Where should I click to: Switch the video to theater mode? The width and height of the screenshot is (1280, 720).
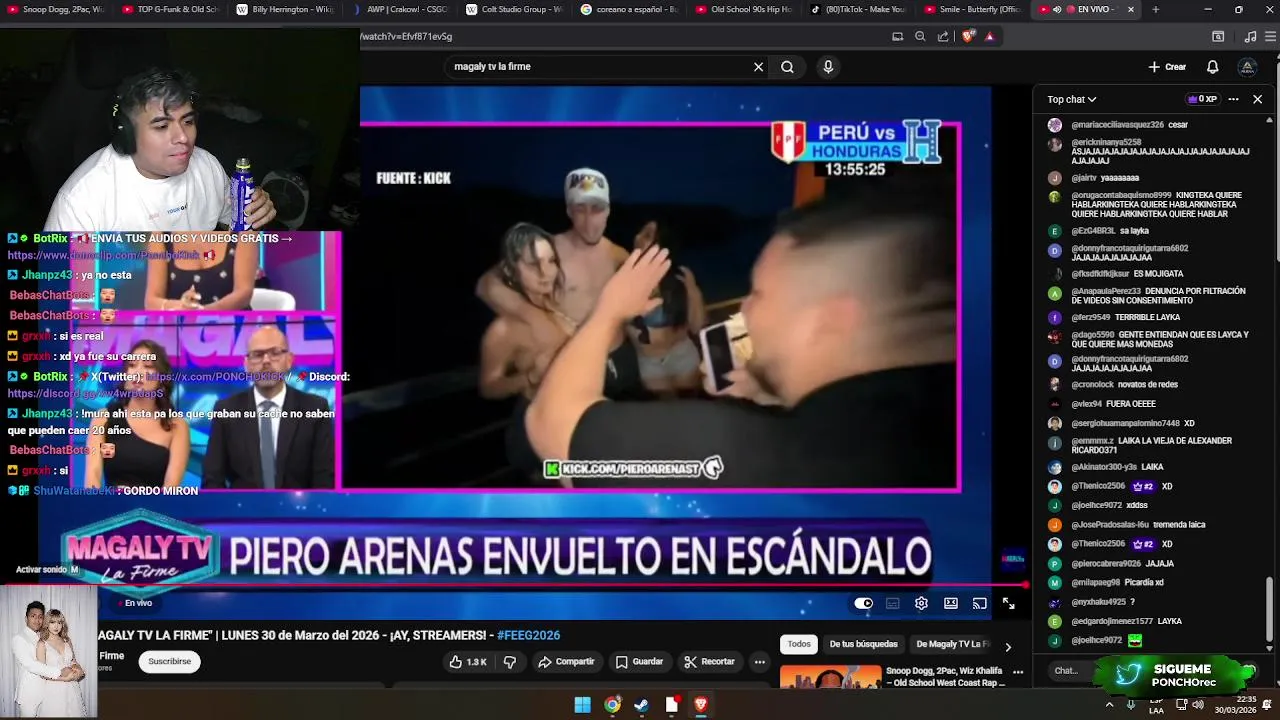point(951,603)
